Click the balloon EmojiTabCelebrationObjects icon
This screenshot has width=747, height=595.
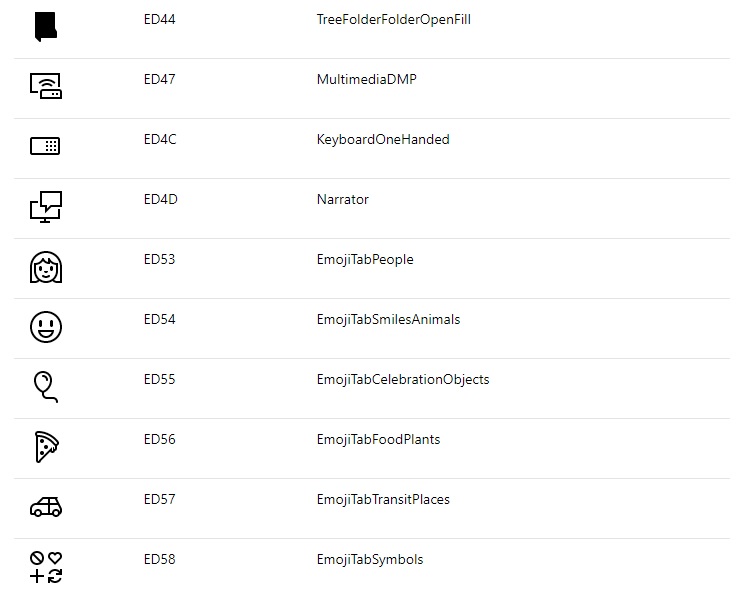[x=45, y=387]
